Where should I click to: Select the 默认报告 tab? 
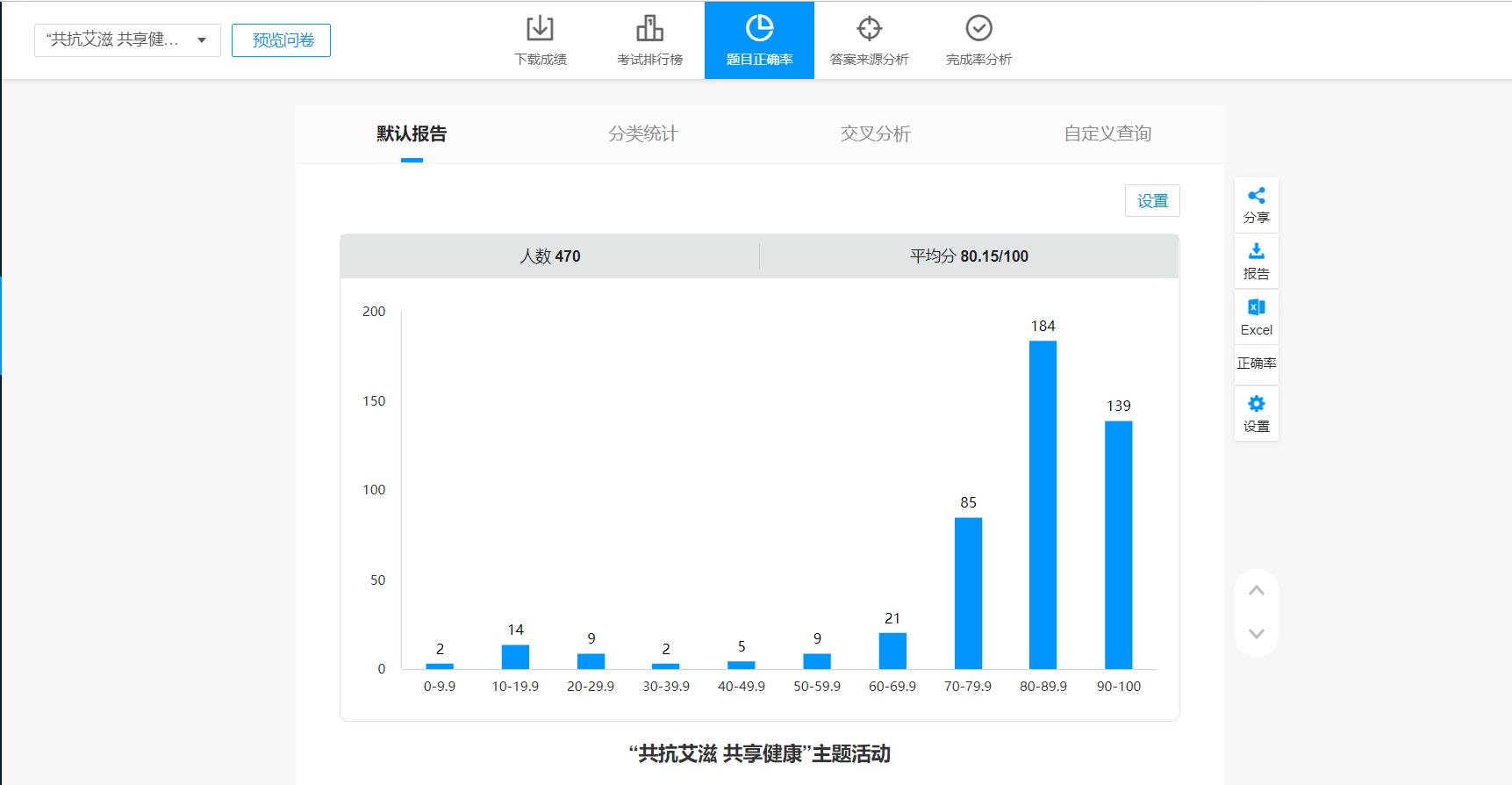point(412,133)
